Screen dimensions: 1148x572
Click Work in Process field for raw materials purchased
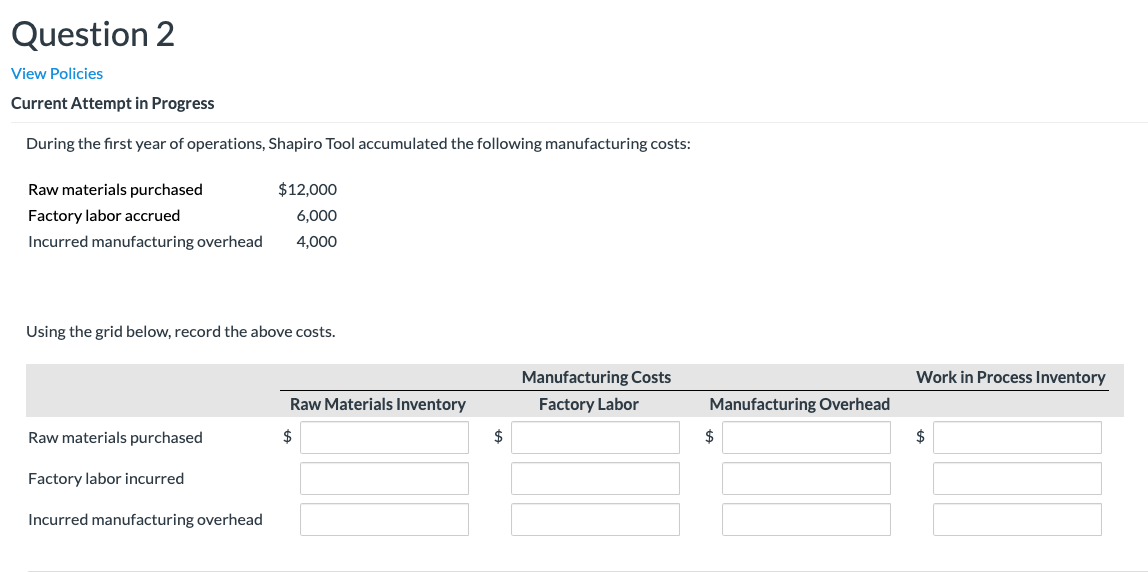(x=1017, y=437)
